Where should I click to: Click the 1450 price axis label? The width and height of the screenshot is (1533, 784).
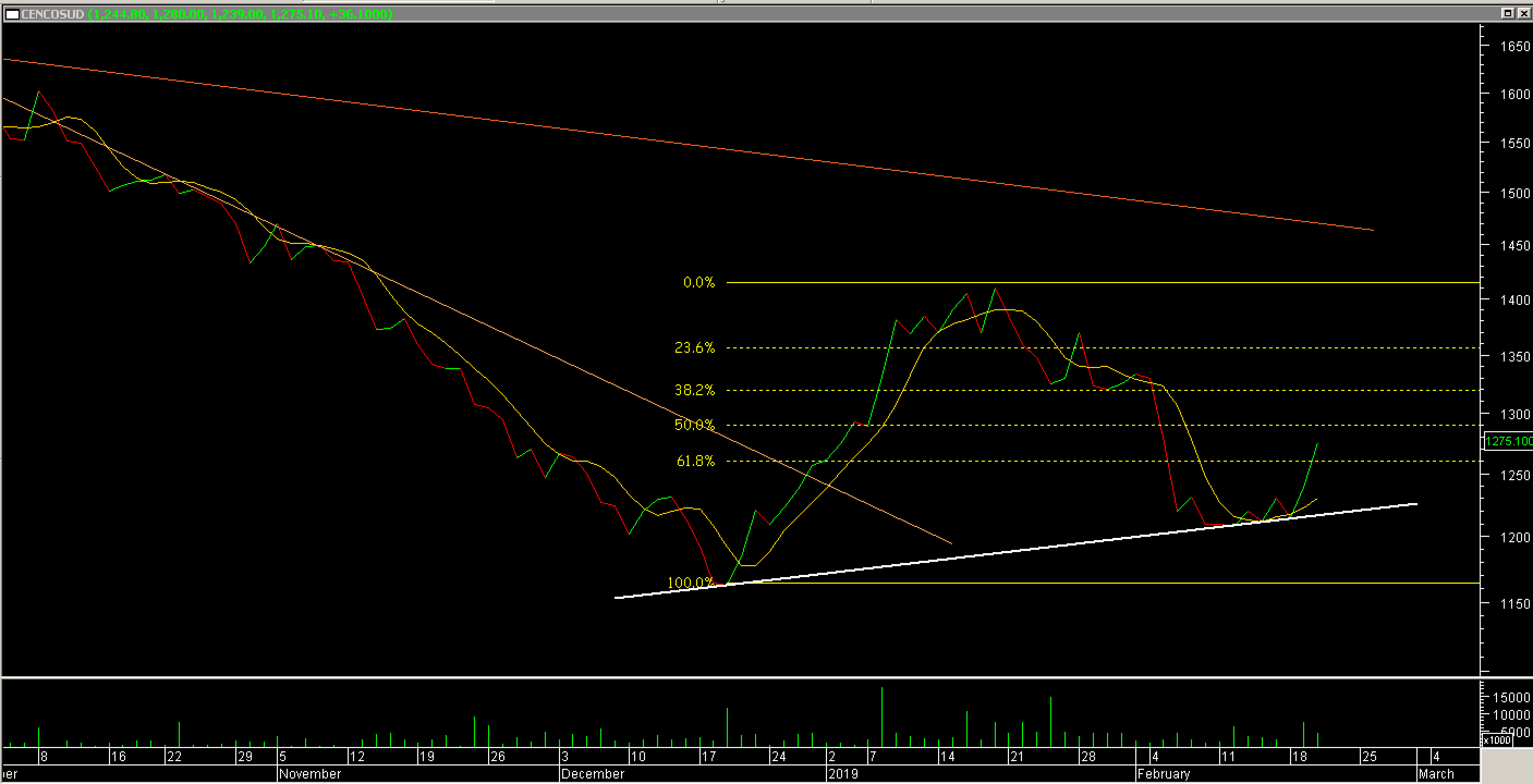(x=1514, y=246)
